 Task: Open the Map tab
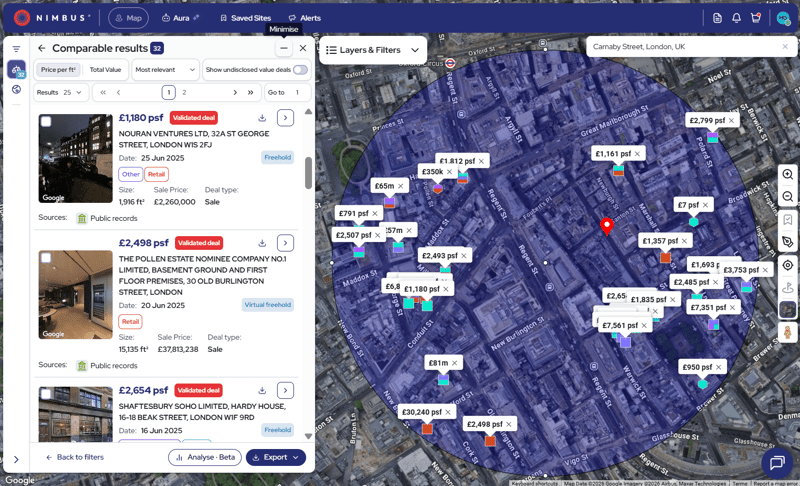point(128,18)
